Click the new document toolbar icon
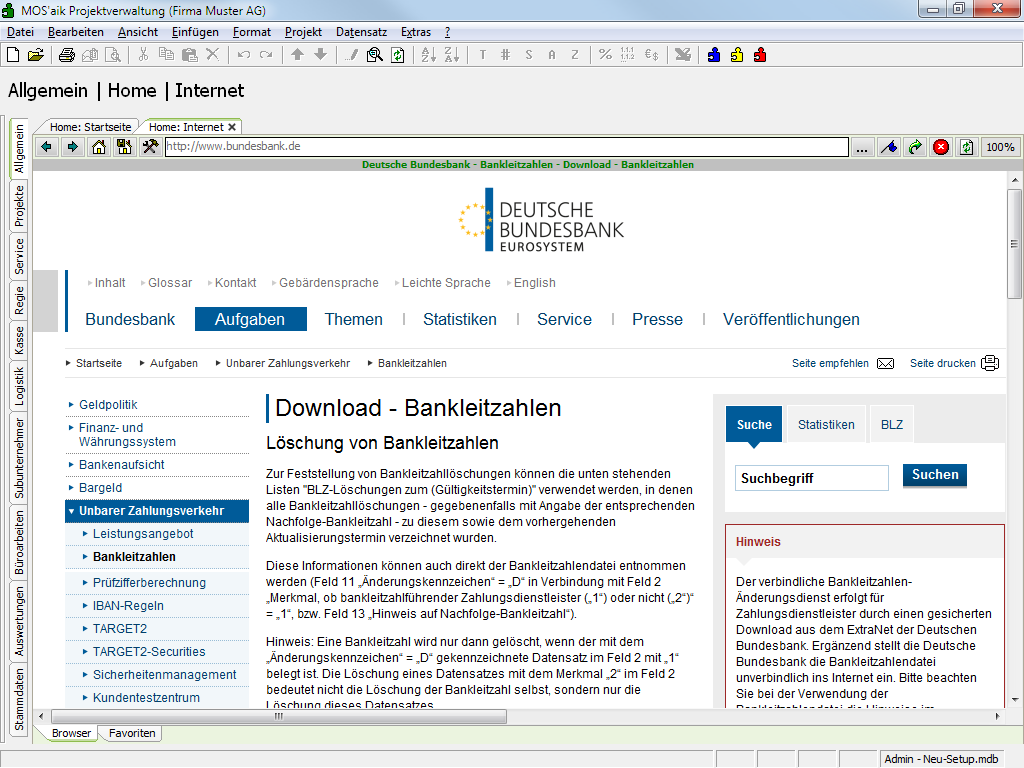Image resolution: width=1024 pixels, height=768 pixels. (x=13, y=55)
